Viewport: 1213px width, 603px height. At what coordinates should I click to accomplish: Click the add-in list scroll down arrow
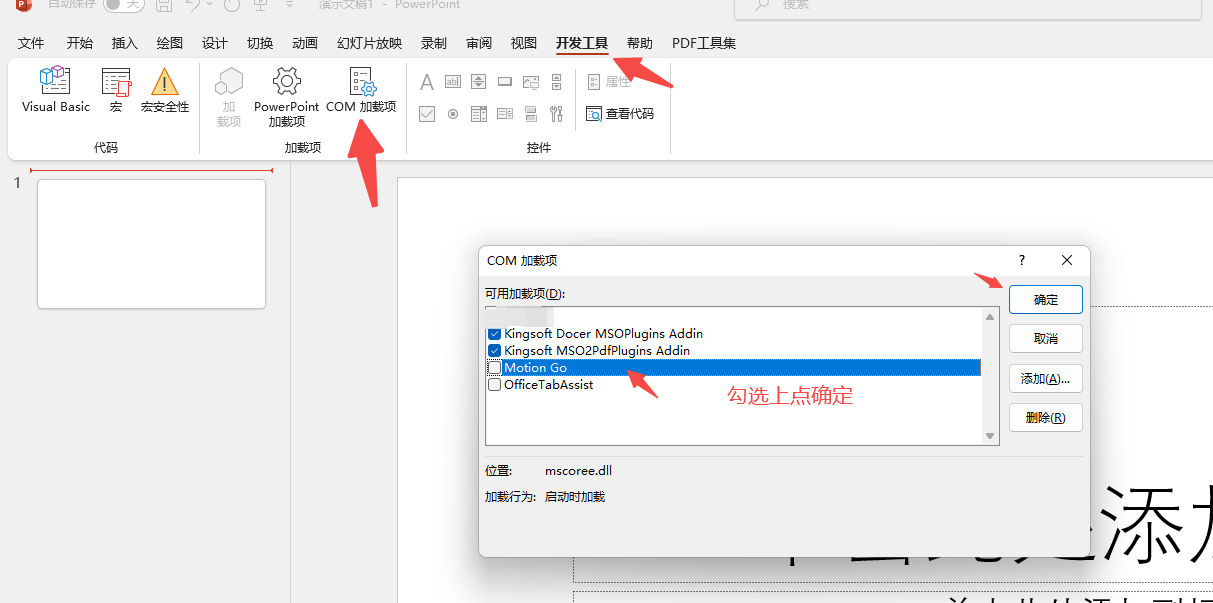pos(990,436)
